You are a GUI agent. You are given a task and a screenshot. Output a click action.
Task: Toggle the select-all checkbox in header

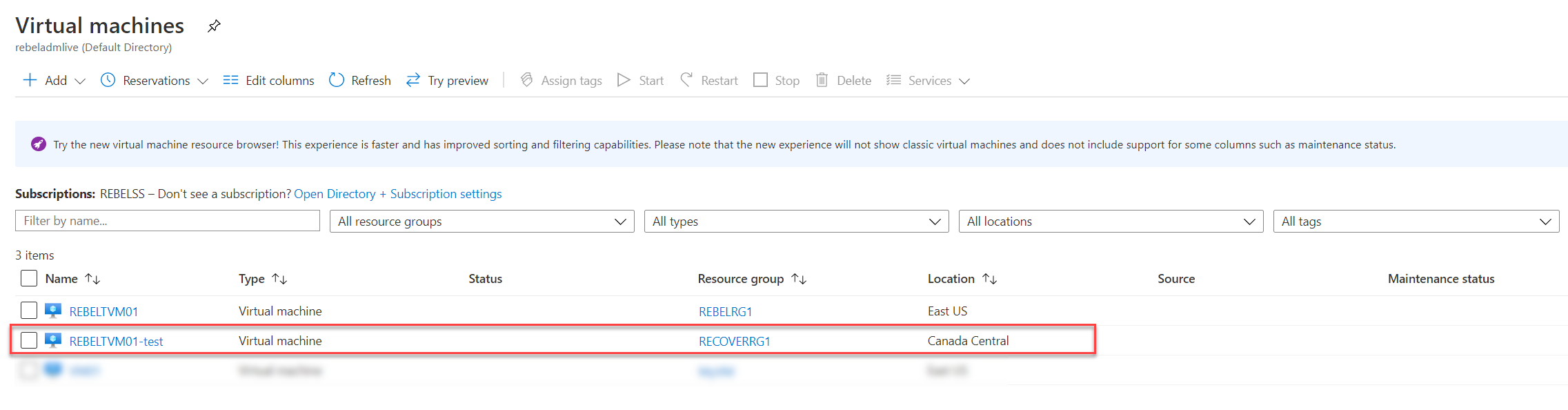pyautogui.click(x=29, y=278)
